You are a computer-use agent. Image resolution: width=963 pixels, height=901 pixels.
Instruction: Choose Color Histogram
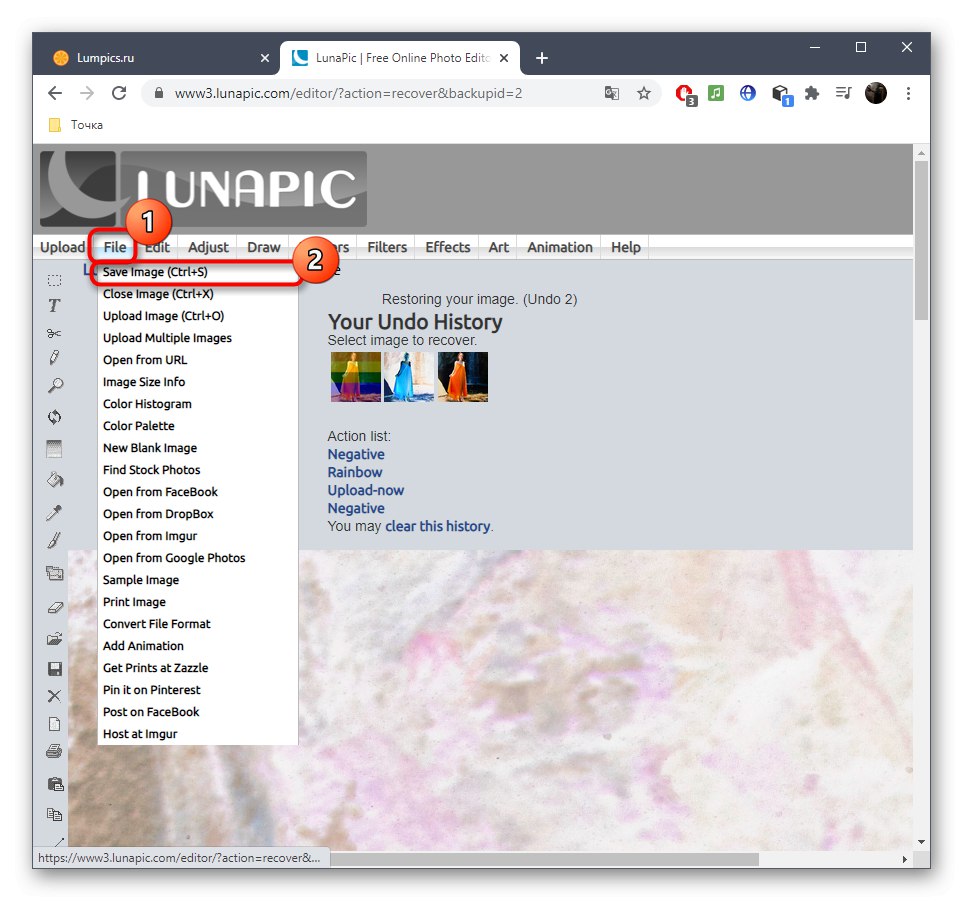click(197, 404)
